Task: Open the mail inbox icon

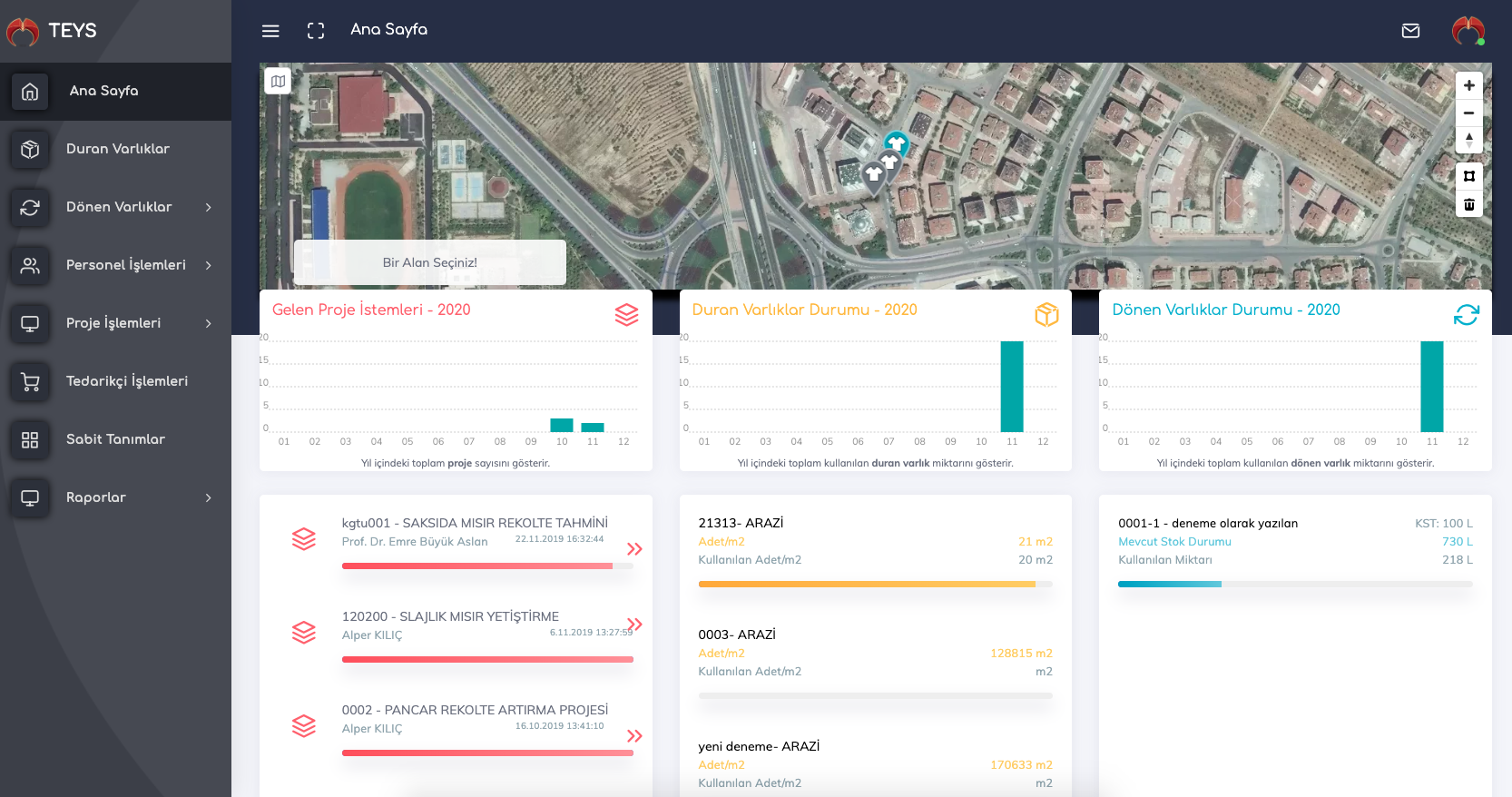Action: [1410, 31]
